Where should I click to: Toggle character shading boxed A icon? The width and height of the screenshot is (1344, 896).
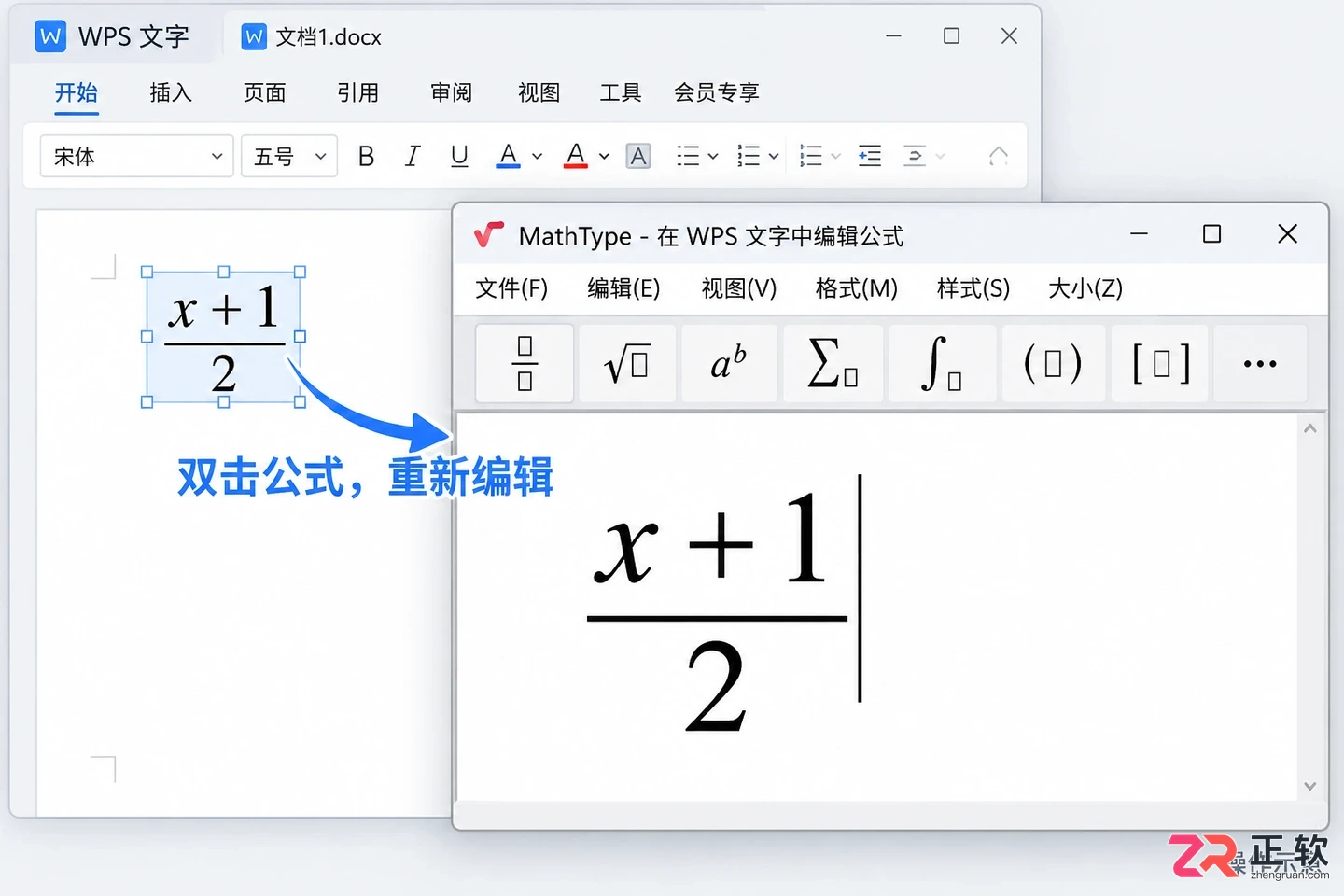click(638, 156)
